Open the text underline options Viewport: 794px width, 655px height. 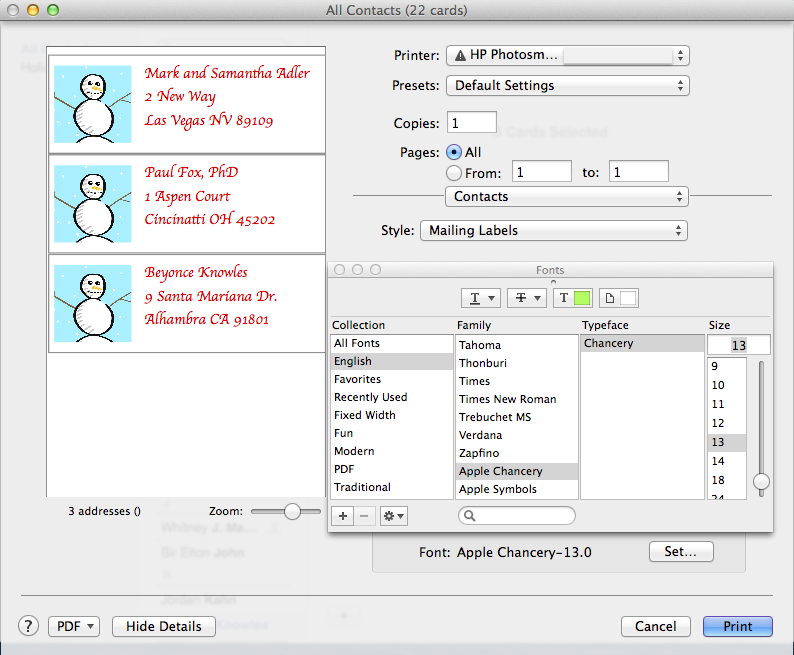pos(479,298)
